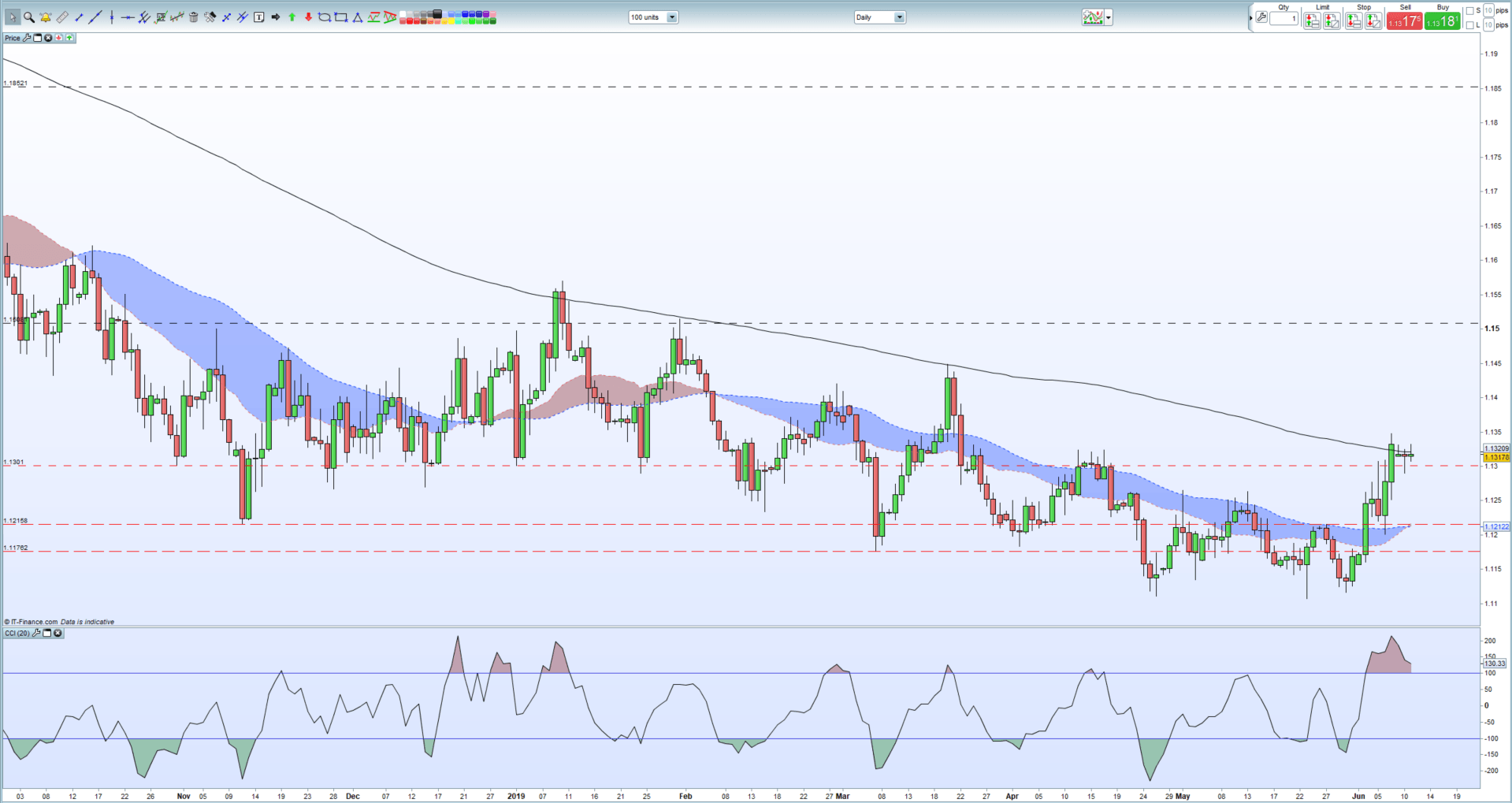Enable the S pips checkbox
The height and width of the screenshot is (803, 1512).
1469,11
